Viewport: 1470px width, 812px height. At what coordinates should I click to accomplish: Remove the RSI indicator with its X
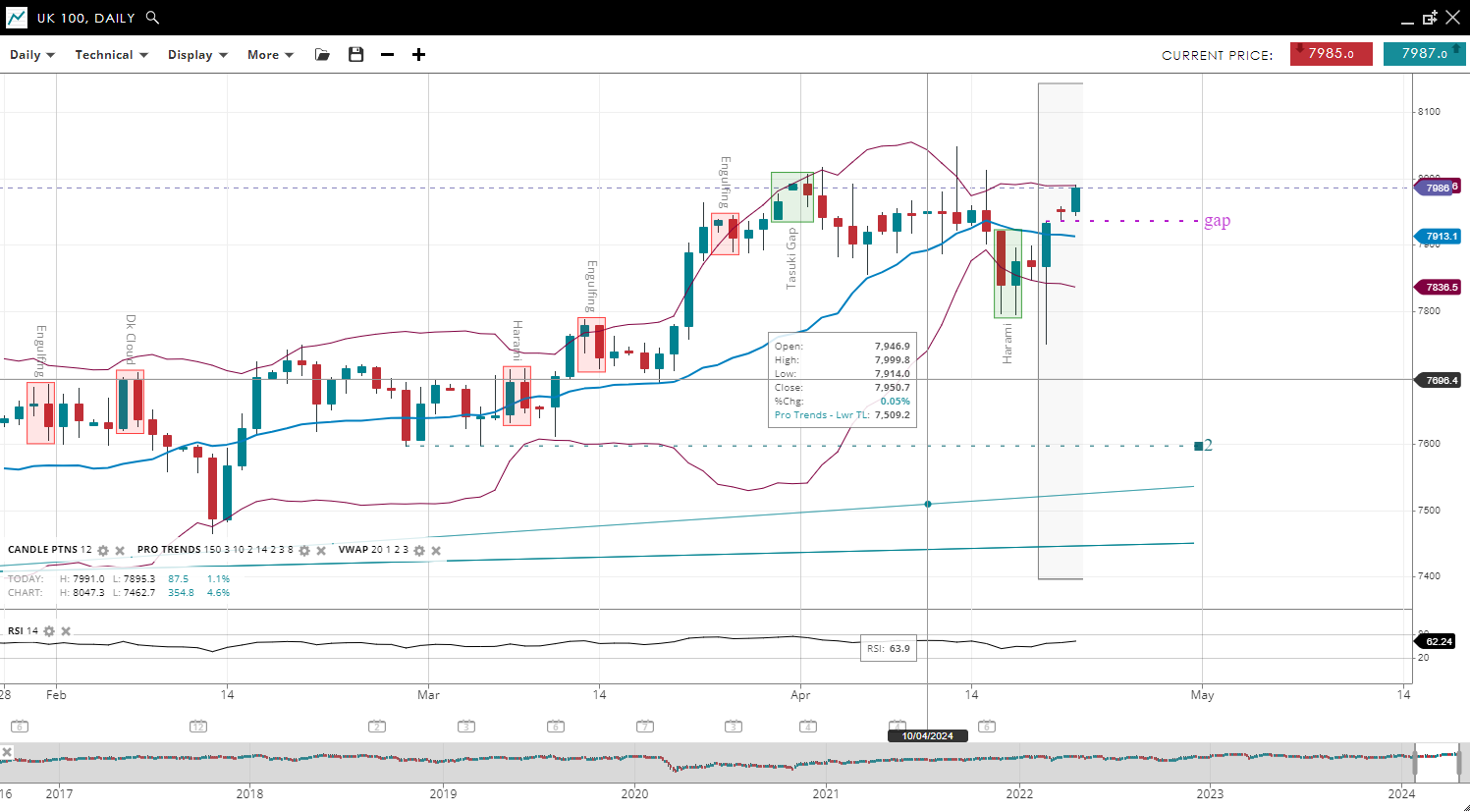(66, 631)
